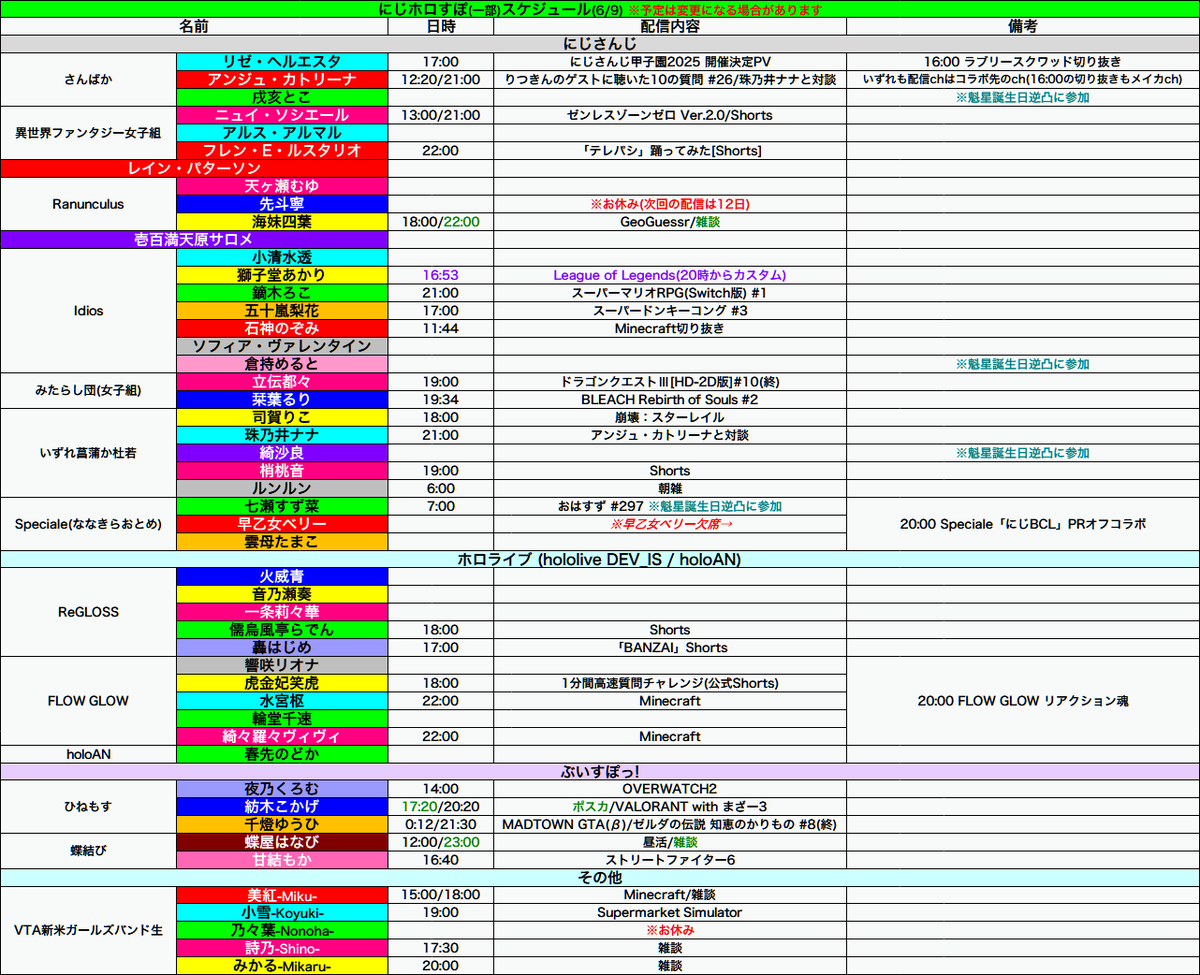Click the レイン・パターソン row
The image size is (1200, 975).
tap(194, 169)
